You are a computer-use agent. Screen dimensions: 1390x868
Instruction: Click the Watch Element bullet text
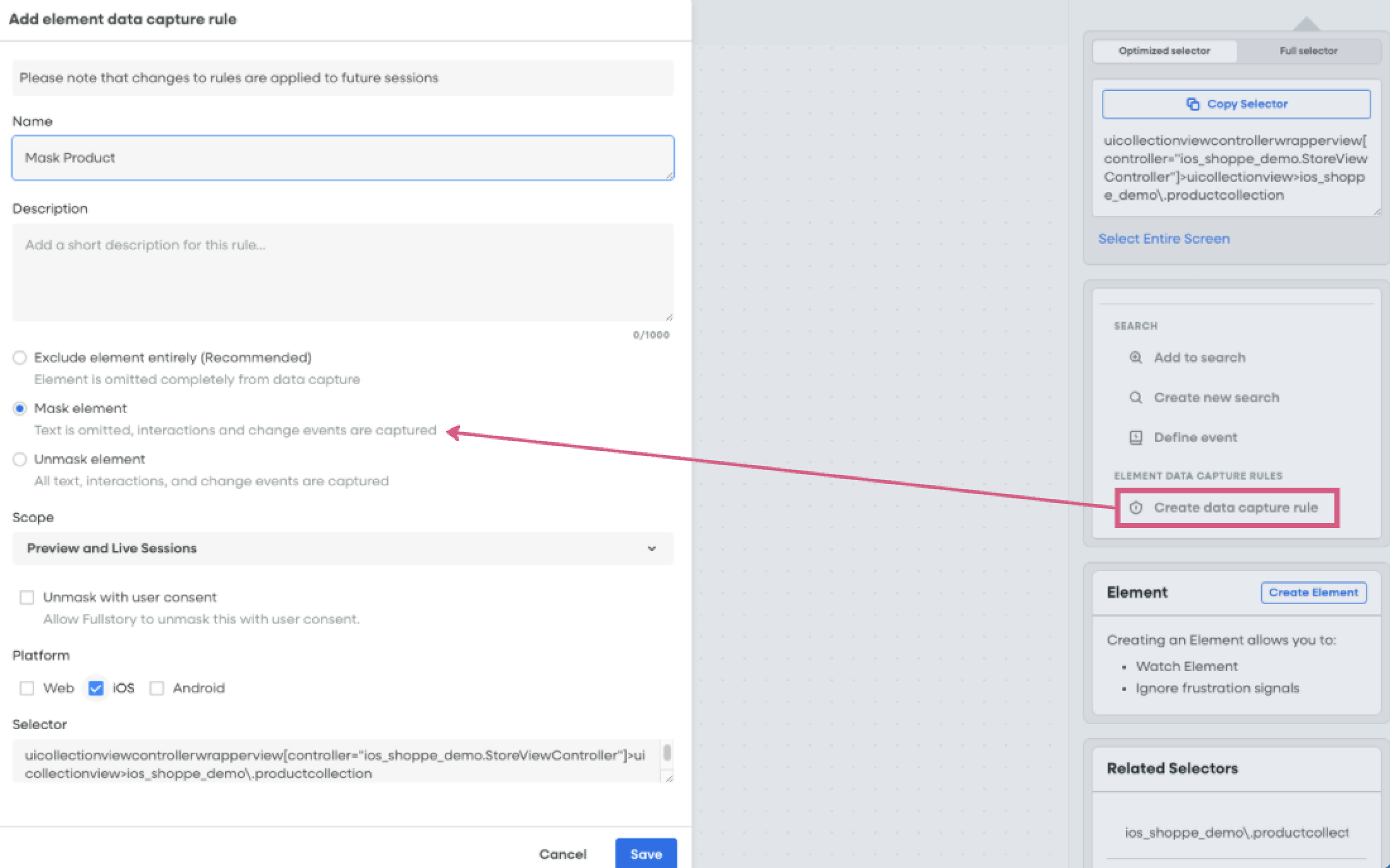(1187, 666)
